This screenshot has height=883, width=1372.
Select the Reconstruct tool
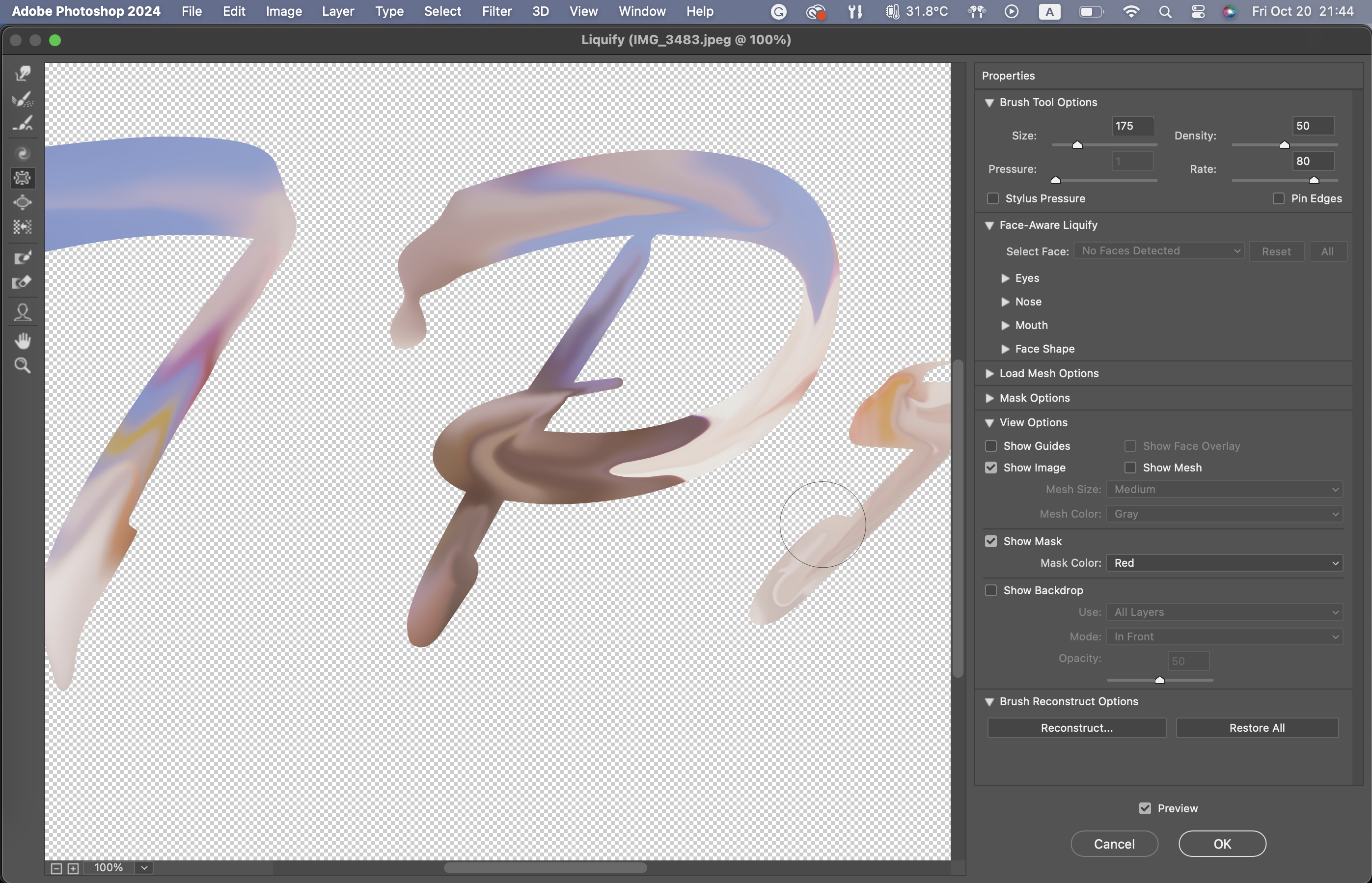(23, 99)
